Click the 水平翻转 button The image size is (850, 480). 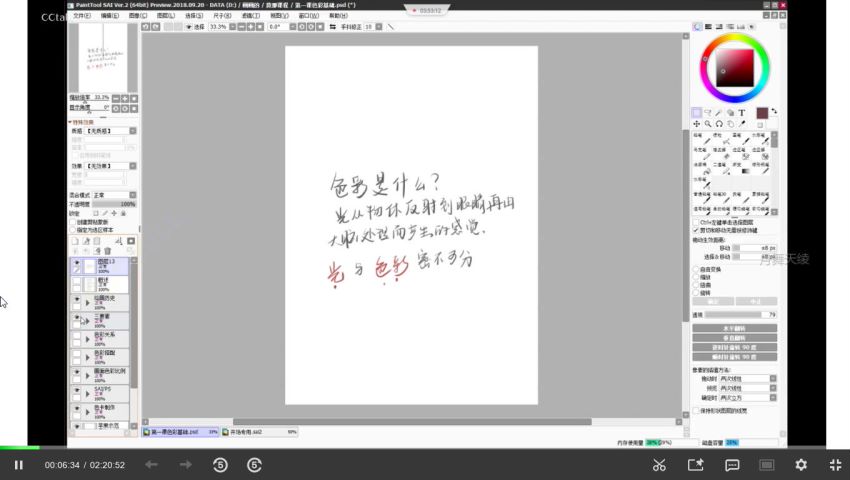(x=734, y=328)
